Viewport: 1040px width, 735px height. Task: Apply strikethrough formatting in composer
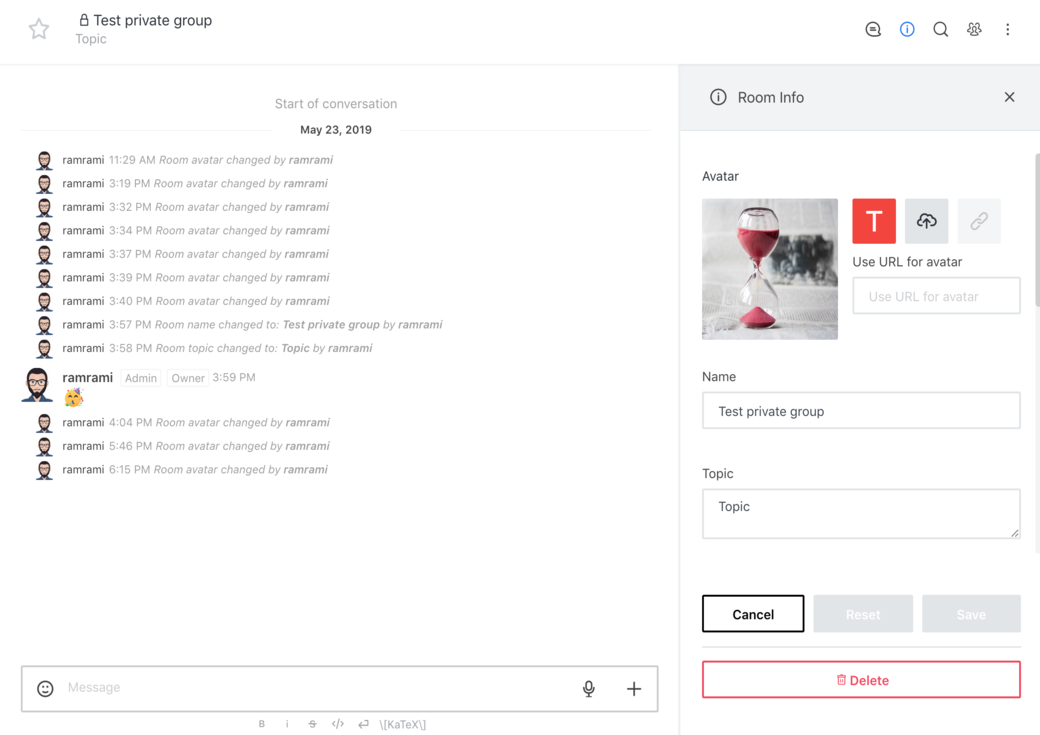click(312, 724)
